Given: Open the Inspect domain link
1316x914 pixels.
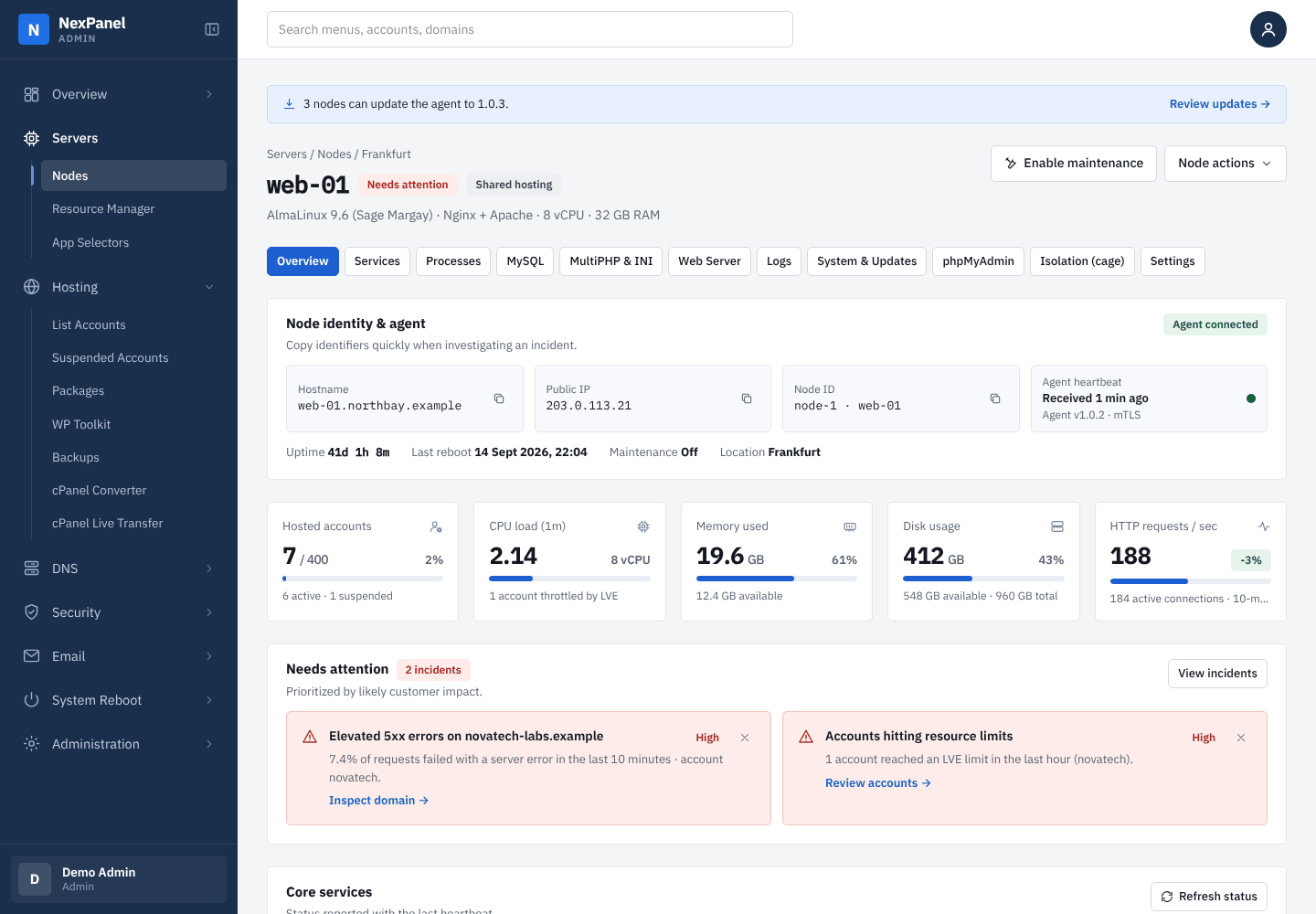Looking at the screenshot, I should point(378,801).
